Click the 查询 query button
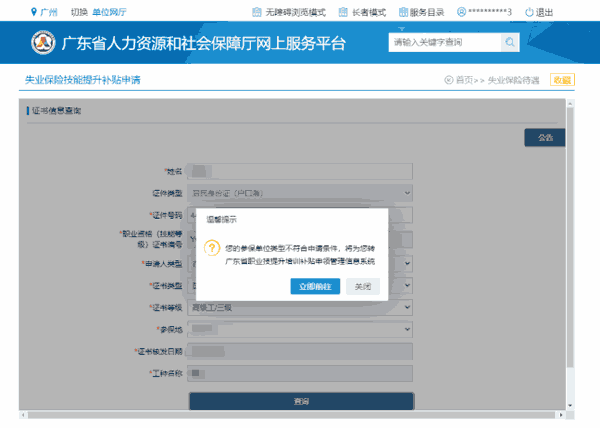This screenshot has width=600, height=428. pos(301,401)
